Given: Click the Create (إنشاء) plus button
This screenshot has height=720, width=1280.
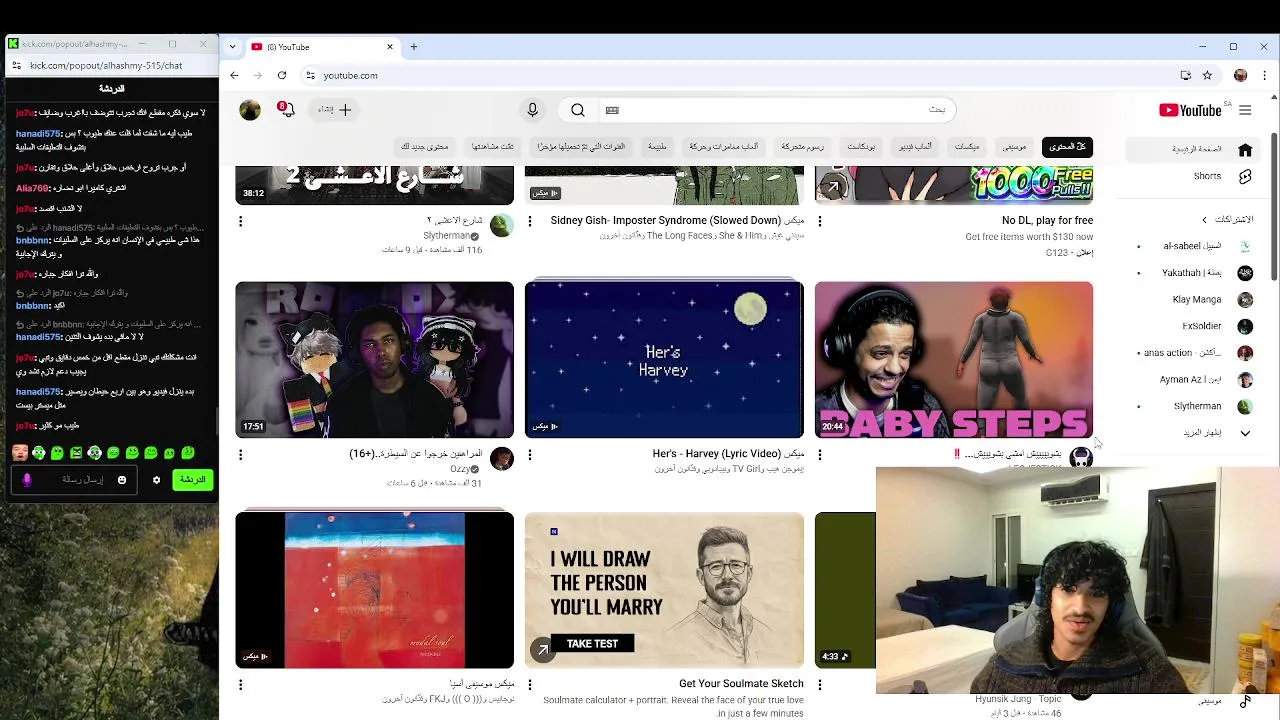Looking at the screenshot, I should click(336, 110).
